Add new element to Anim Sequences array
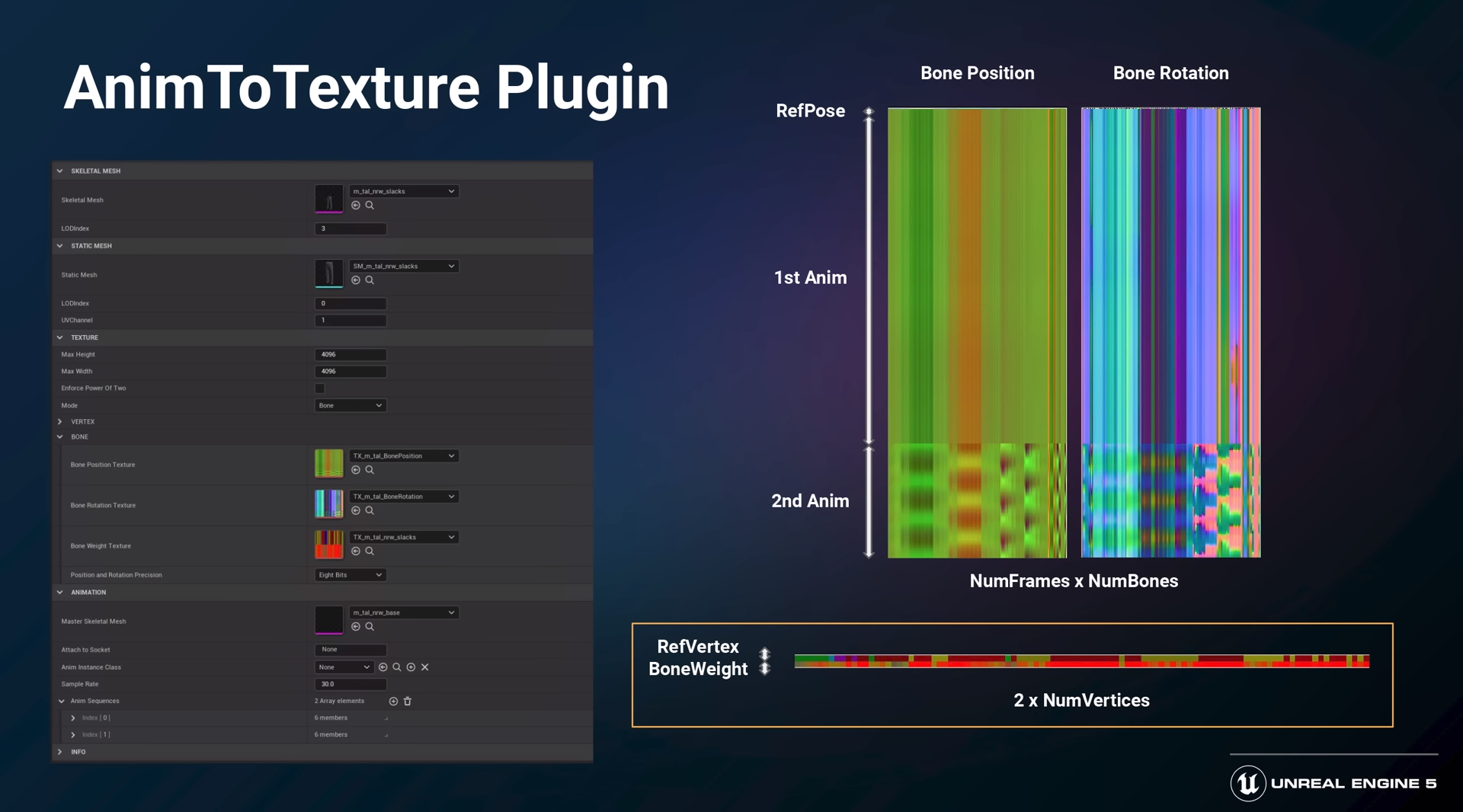 point(393,702)
